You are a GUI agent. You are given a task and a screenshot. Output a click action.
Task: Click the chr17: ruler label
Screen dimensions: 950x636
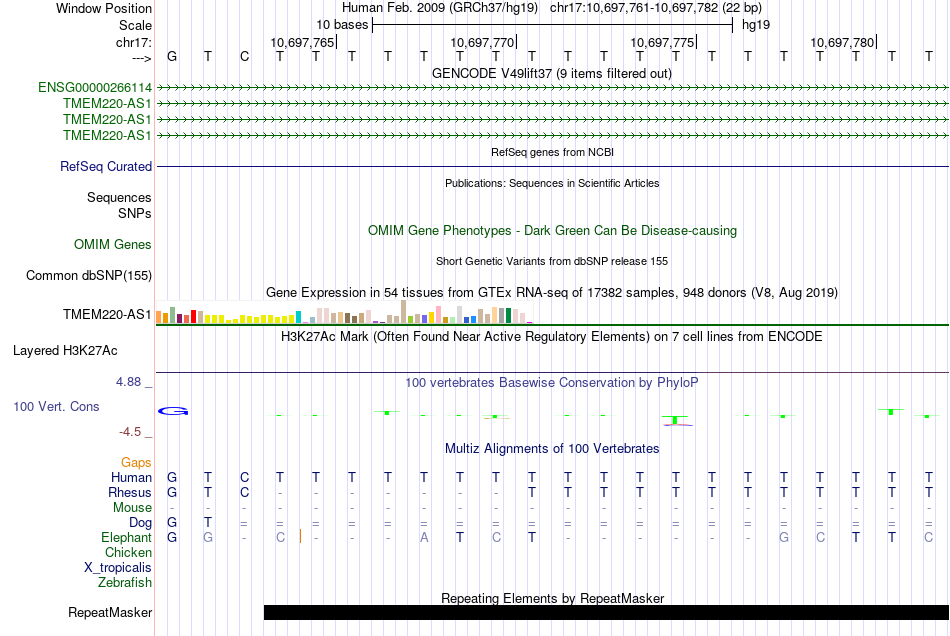click(x=133, y=42)
